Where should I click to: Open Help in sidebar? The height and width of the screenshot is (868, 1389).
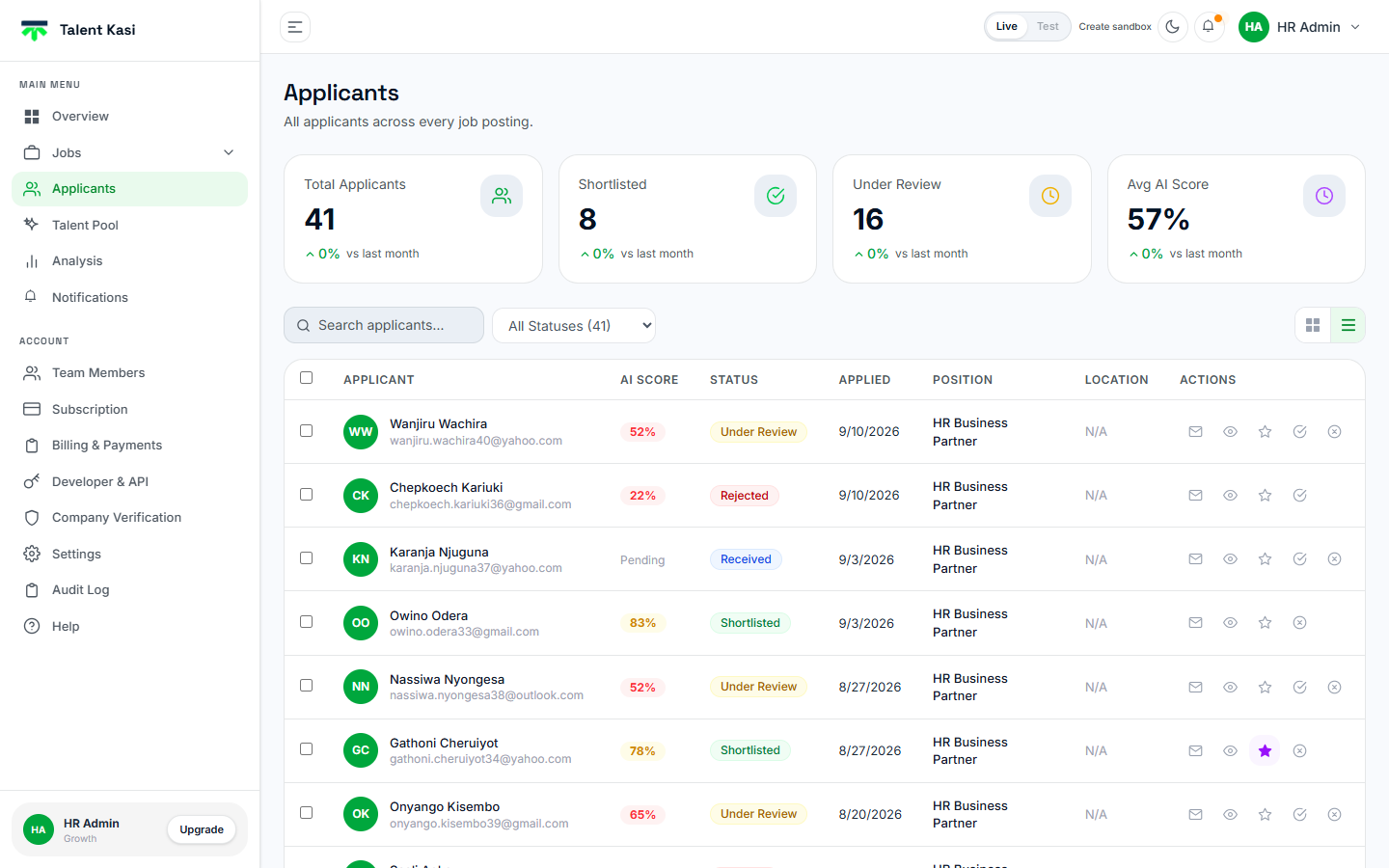(129, 626)
